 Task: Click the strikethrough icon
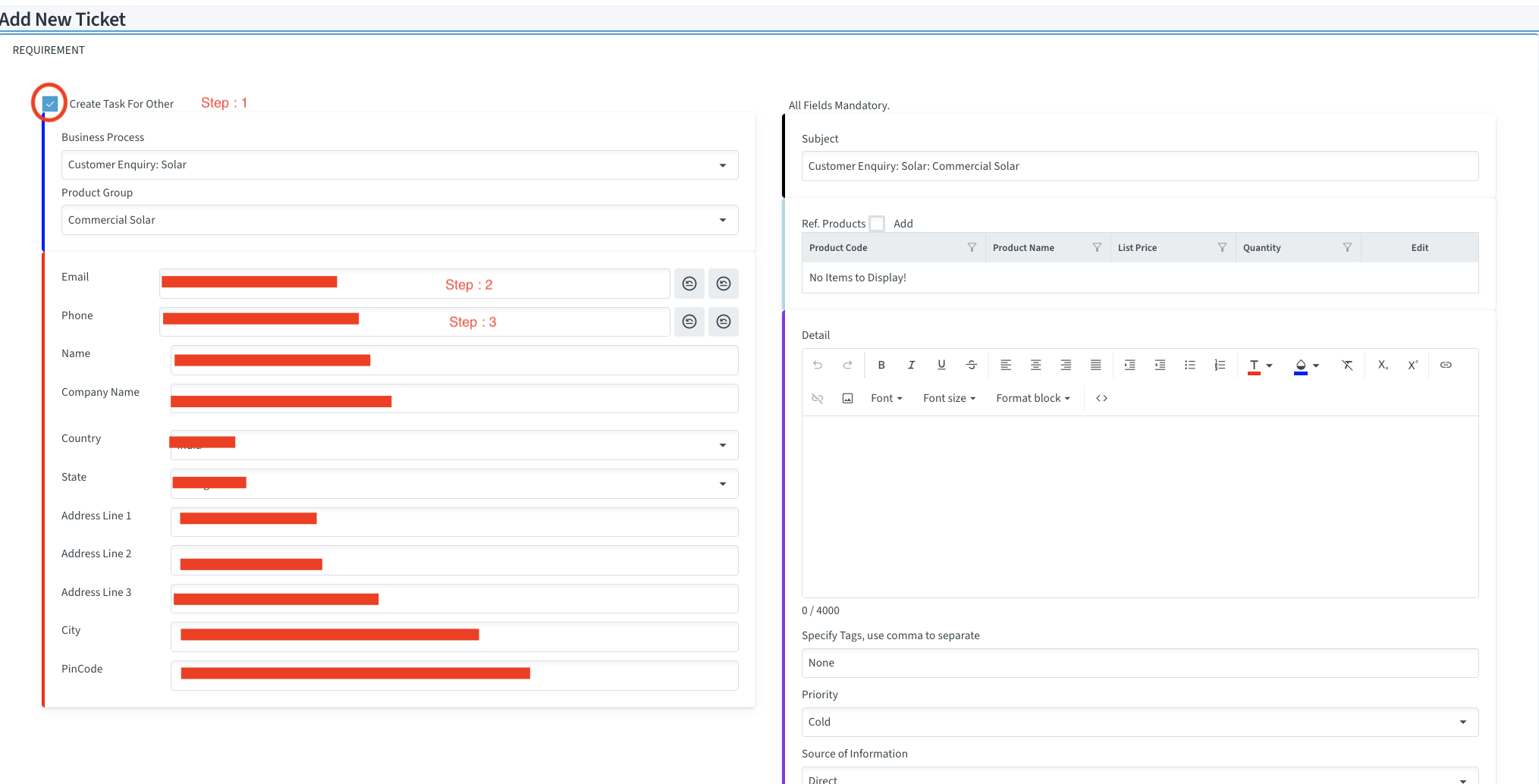click(x=972, y=365)
